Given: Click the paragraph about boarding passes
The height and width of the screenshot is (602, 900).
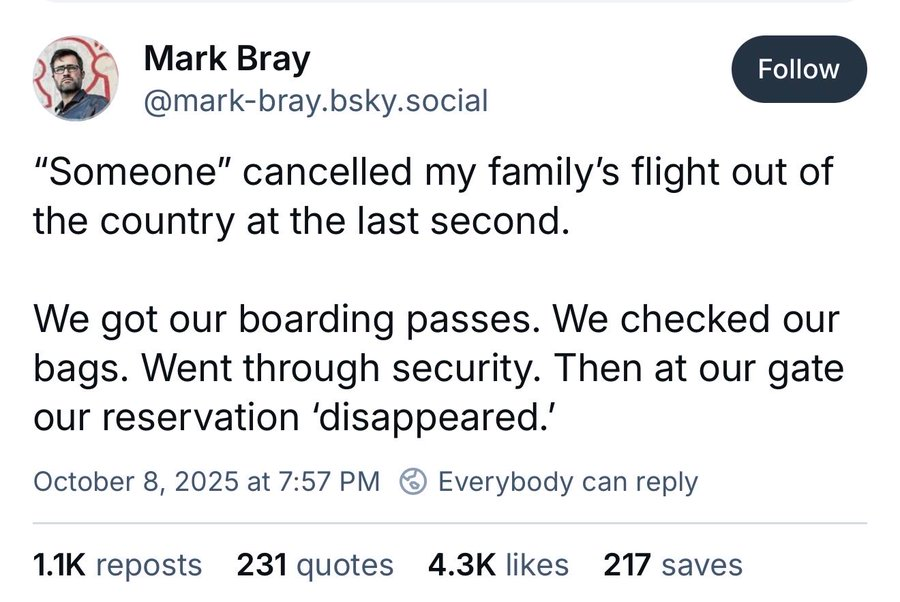Looking at the screenshot, I should [437, 367].
